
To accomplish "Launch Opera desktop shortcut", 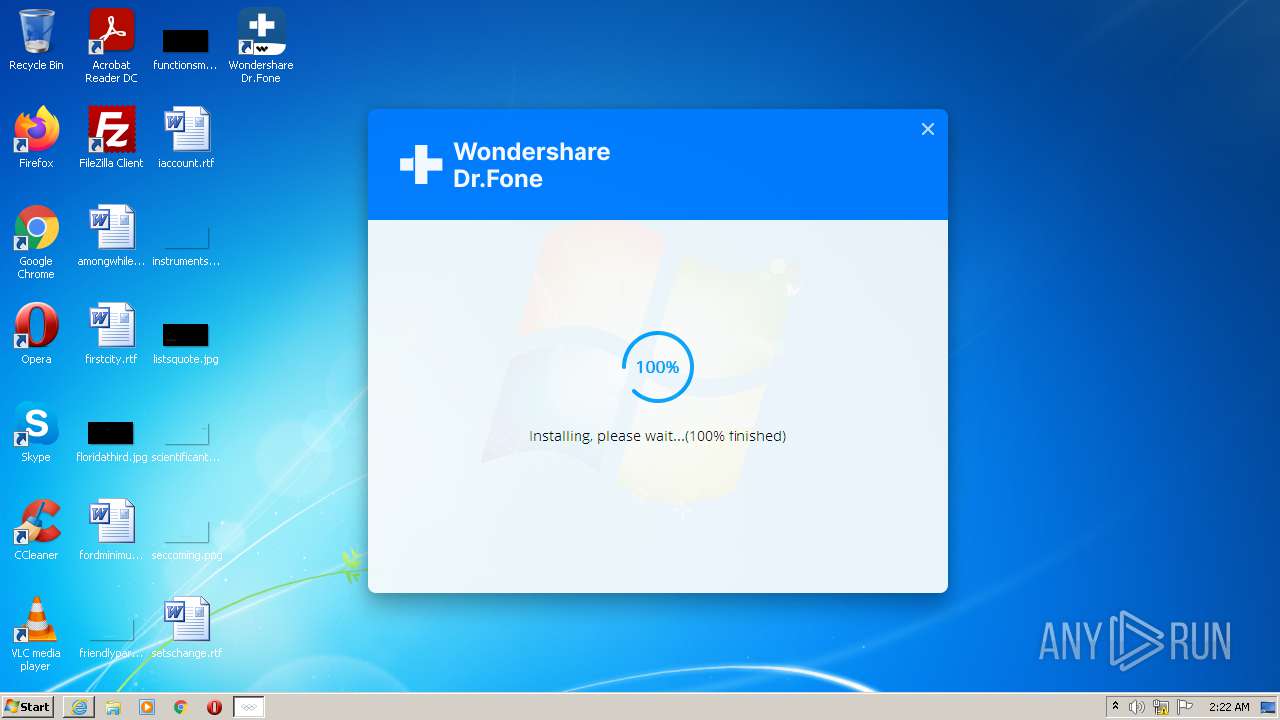I will [36, 334].
